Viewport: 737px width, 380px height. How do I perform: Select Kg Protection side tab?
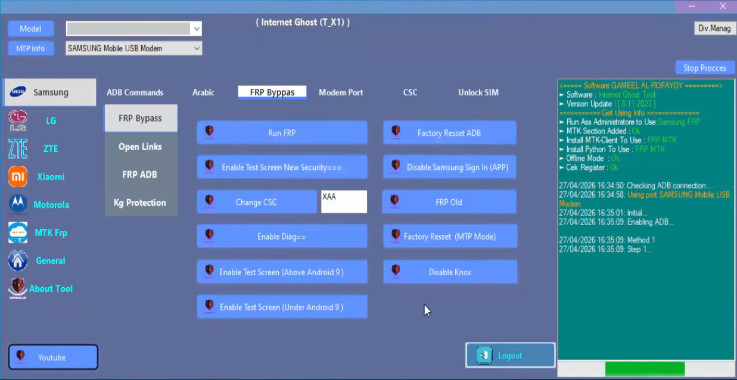[141, 203]
